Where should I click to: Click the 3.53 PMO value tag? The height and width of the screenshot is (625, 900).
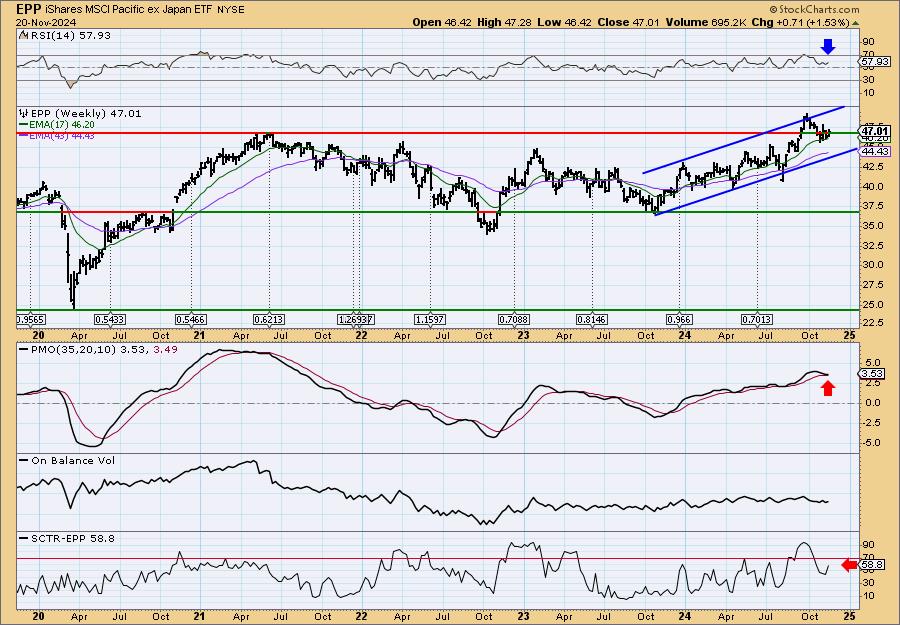[874, 374]
